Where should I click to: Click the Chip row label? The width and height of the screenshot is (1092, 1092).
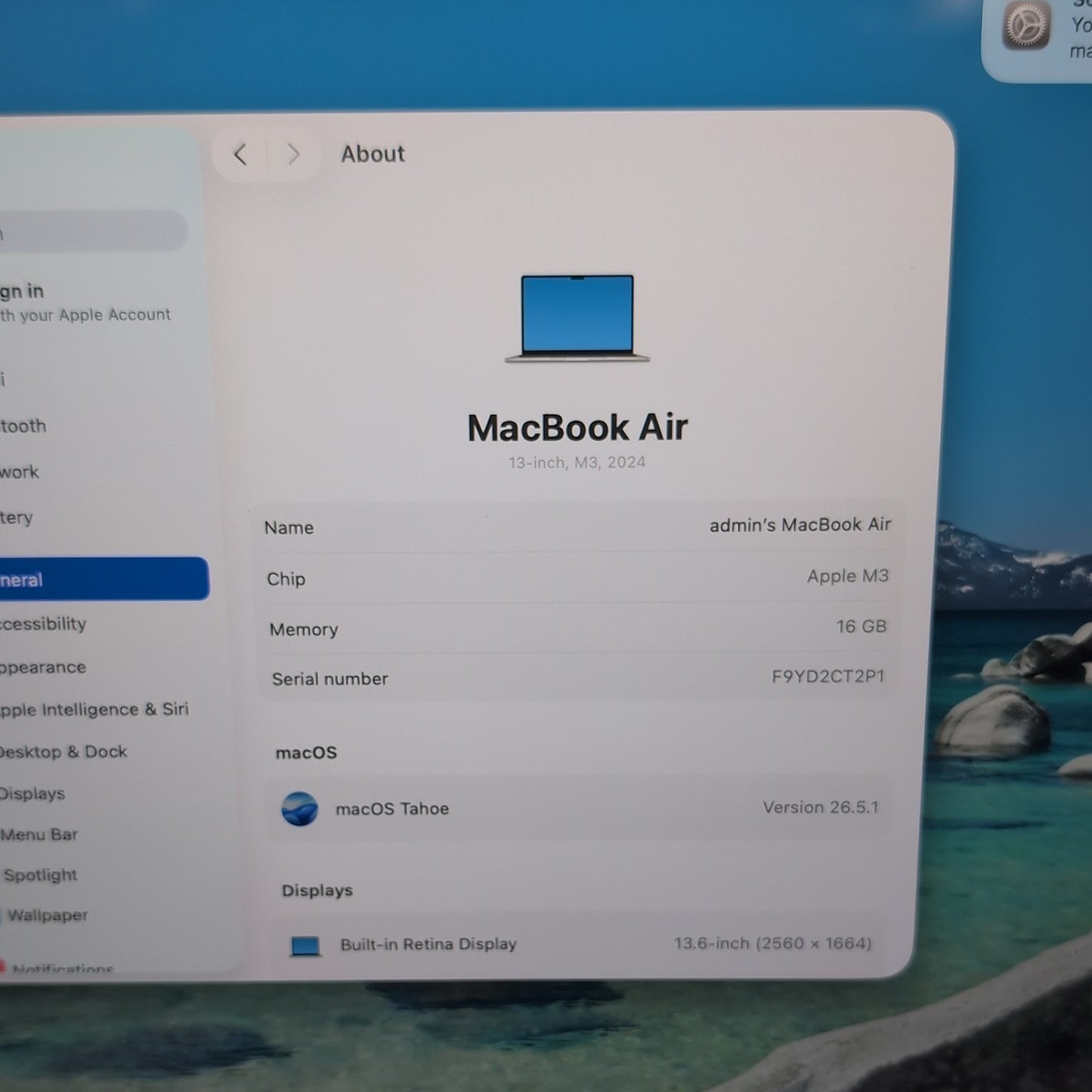click(286, 579)
